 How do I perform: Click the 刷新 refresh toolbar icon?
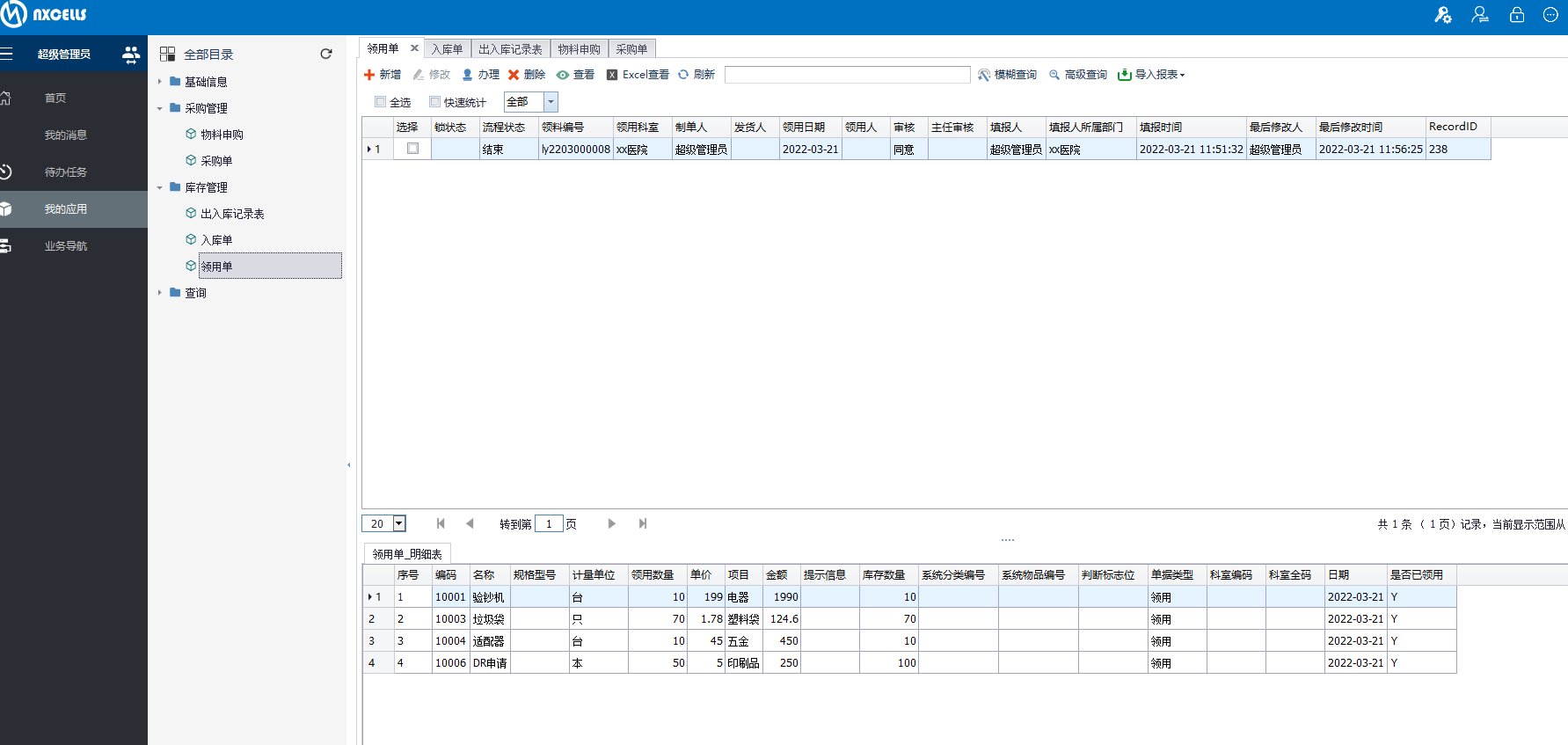(683, 75)
